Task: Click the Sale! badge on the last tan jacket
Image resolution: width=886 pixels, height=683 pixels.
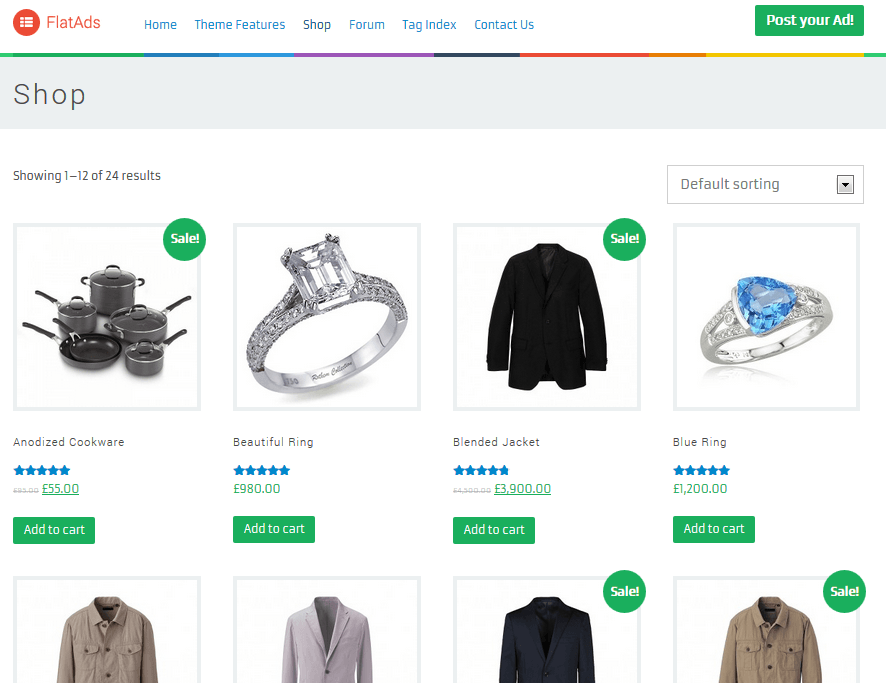Action: (844, 591)
